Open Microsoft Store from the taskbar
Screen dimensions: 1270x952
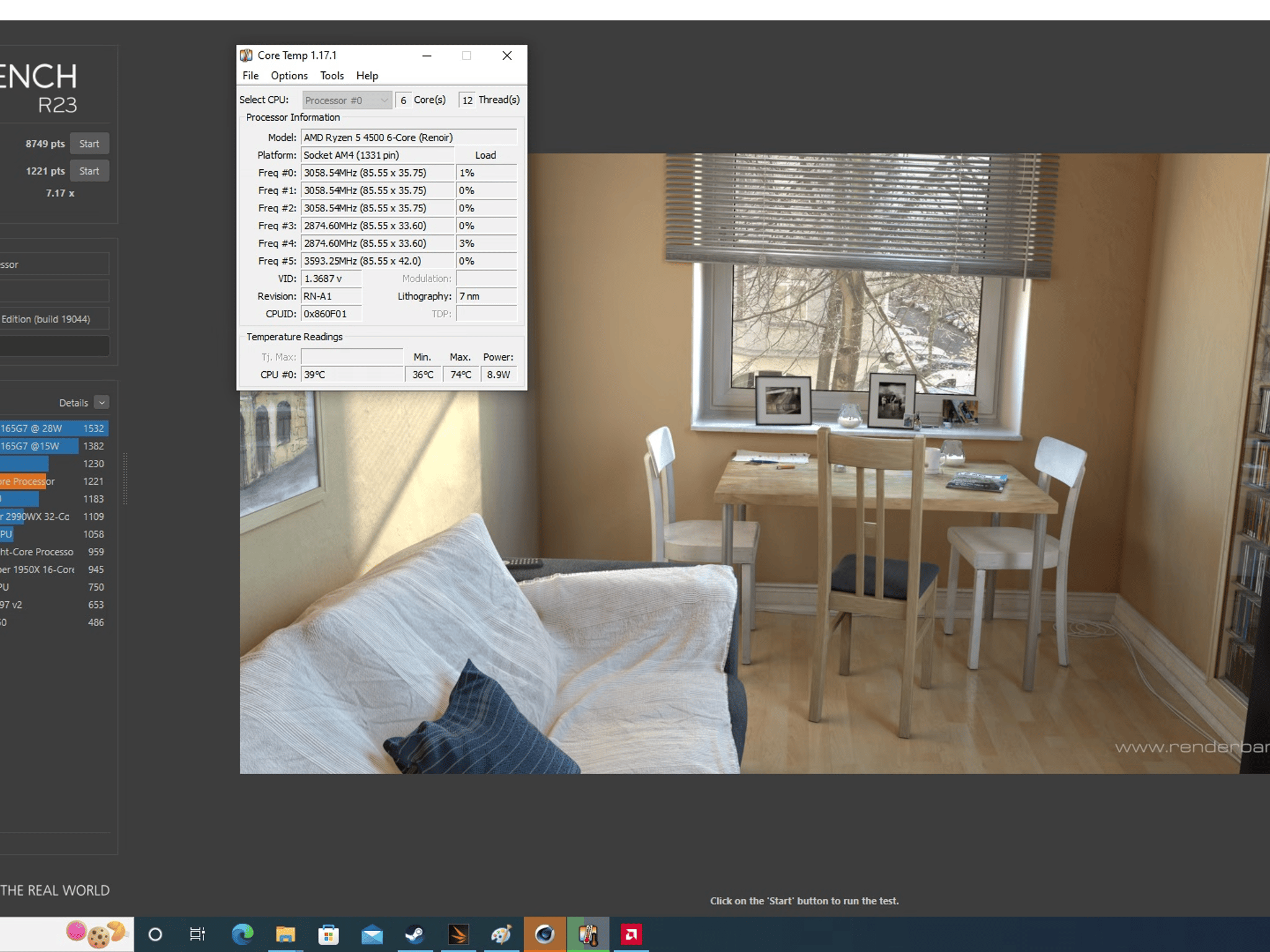[x=328, y=934]
